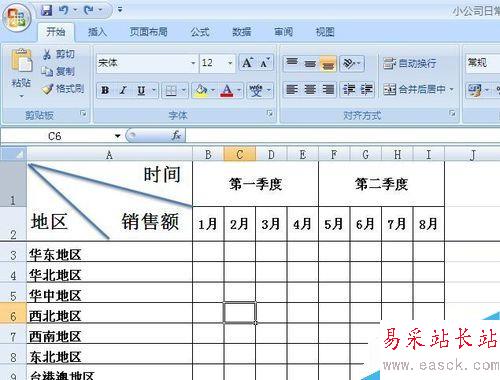The width and height of the screenshot is (500, 380).
Task: Toggle italic formatting
Action: tap(123, 90)
